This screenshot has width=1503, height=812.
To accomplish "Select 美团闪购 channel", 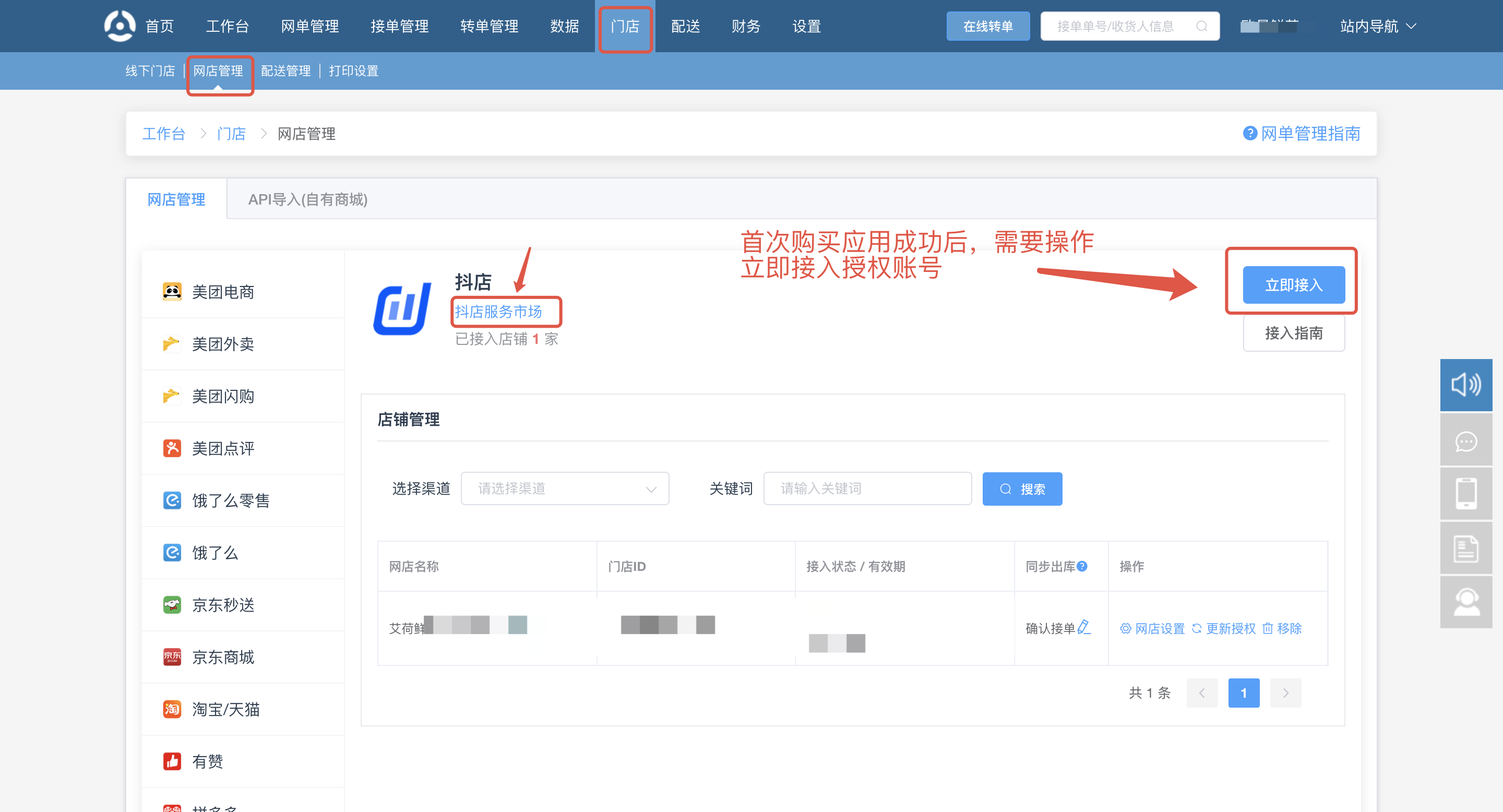I will click(x=243, y=396).
